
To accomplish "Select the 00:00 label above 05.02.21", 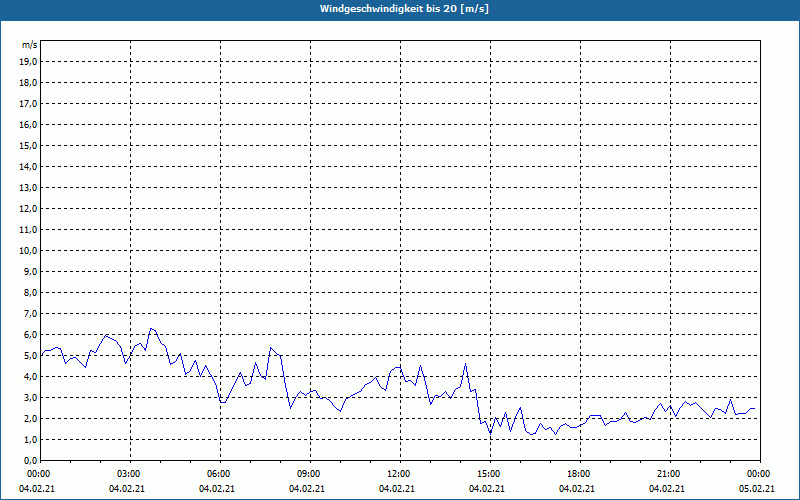I will 760,474.
